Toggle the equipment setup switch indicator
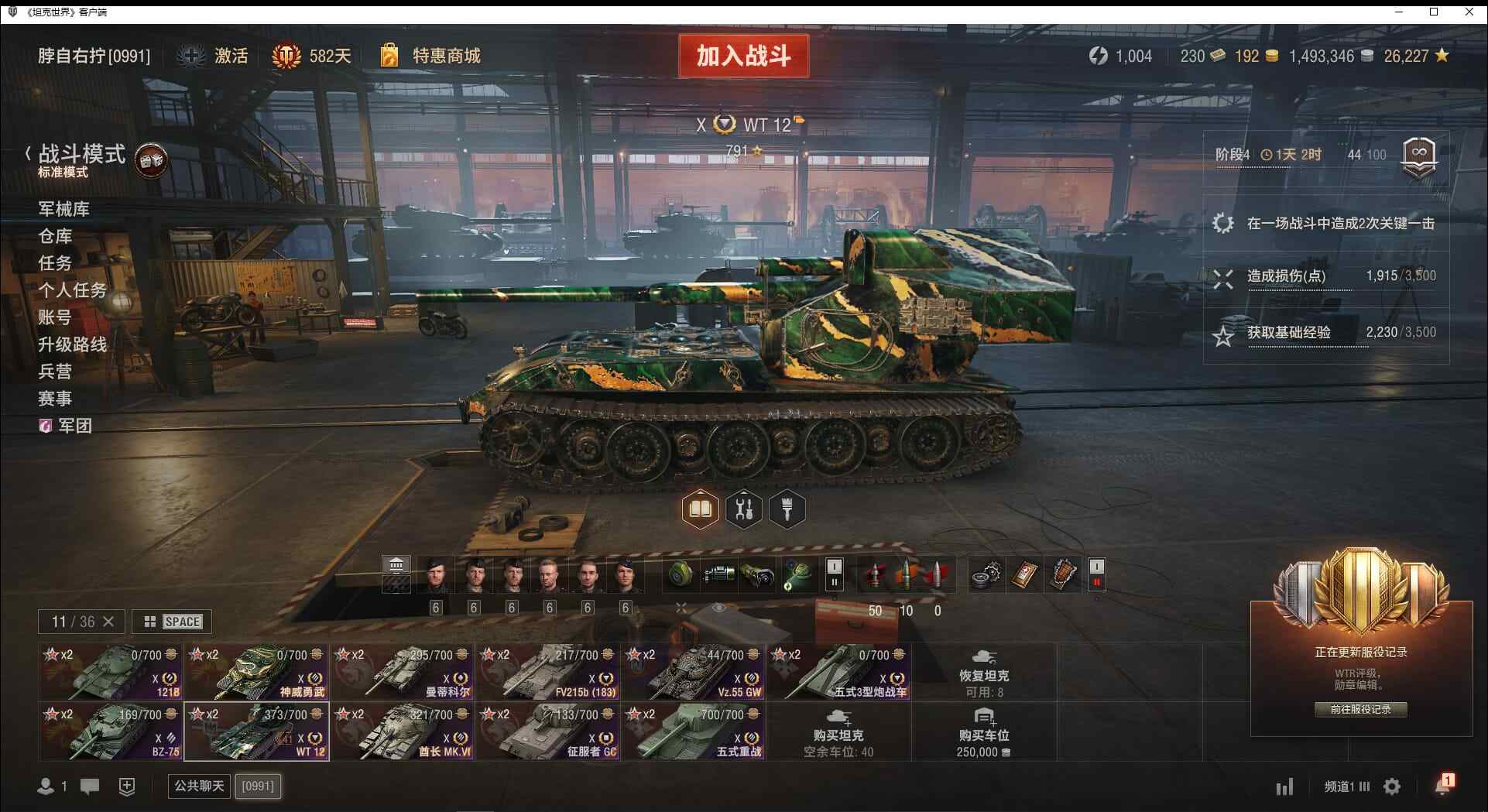Image resolution: width=1488 pixels, height=812 pixels. pos(834,574)
